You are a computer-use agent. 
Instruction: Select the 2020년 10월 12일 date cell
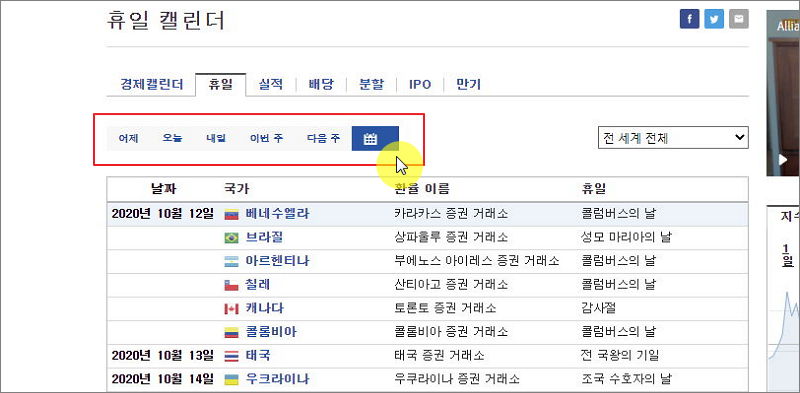163,214
